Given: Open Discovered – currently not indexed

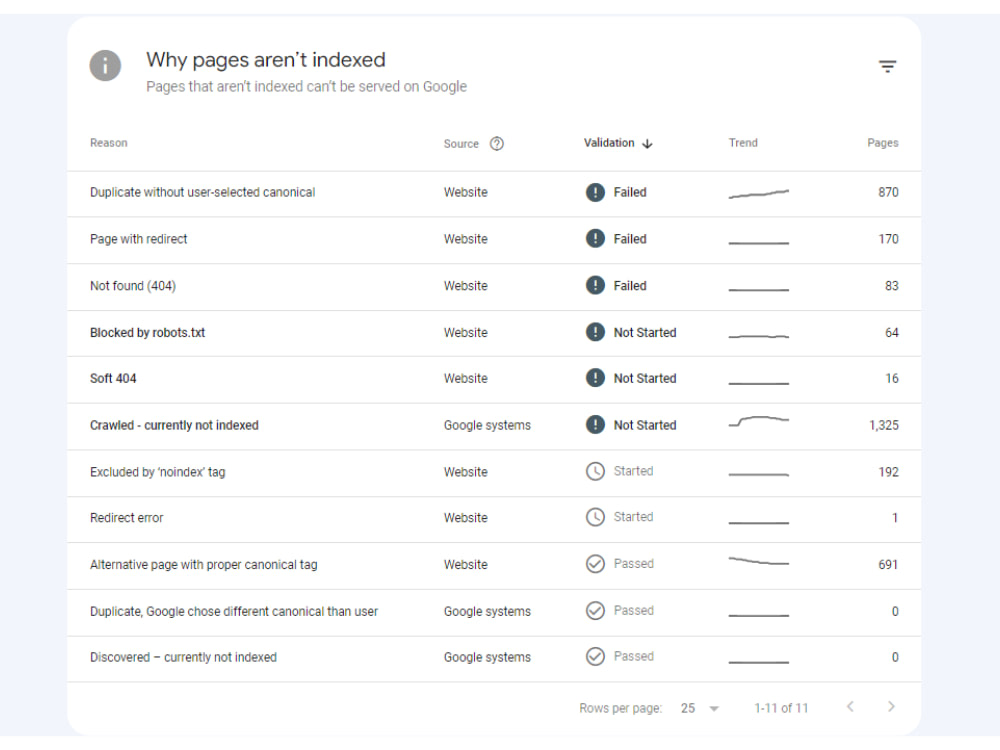Looking at the screenshot, I should (x=183, y=658).
